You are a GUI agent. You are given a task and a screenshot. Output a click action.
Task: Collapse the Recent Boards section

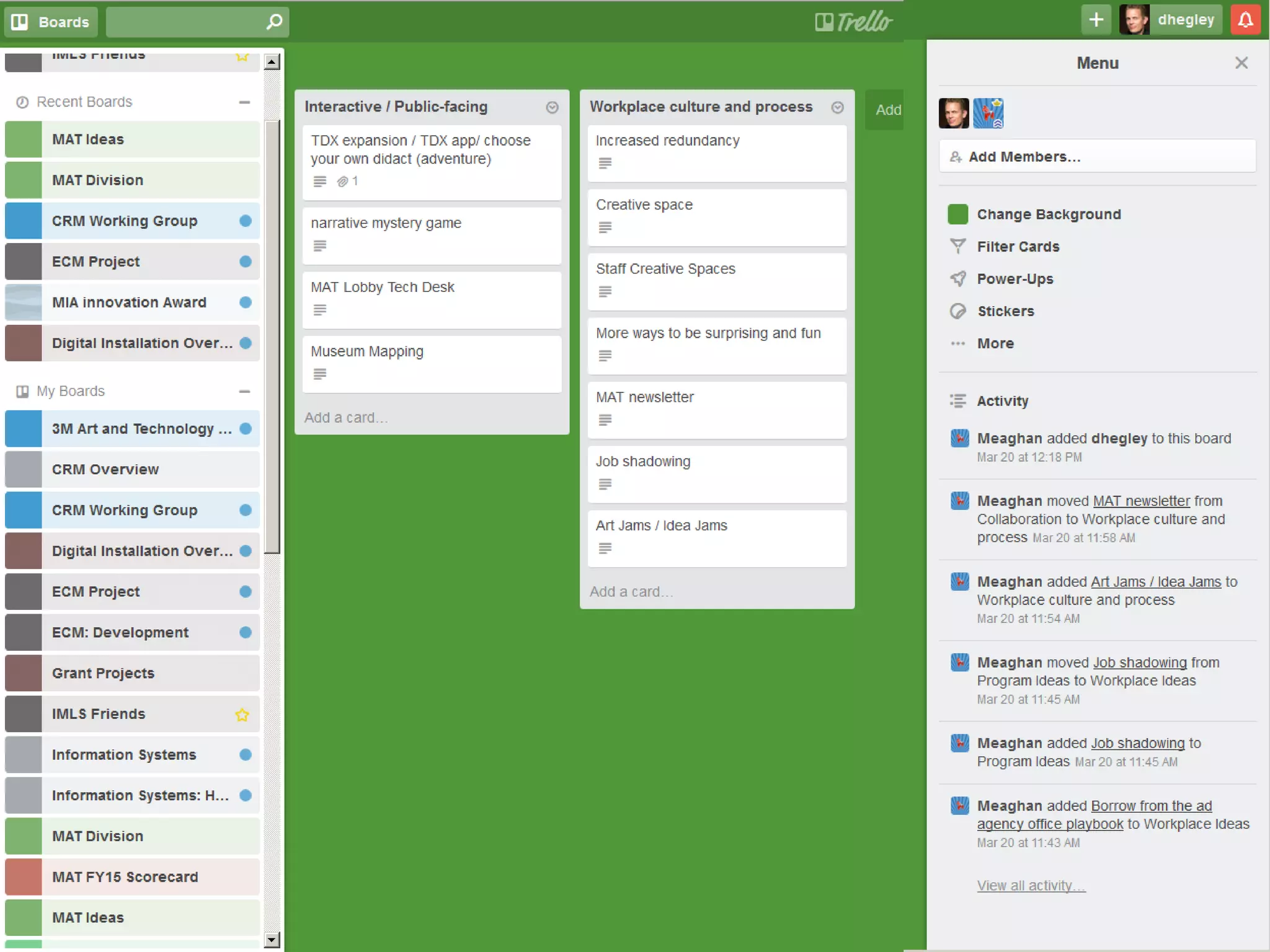click(244, 102)
